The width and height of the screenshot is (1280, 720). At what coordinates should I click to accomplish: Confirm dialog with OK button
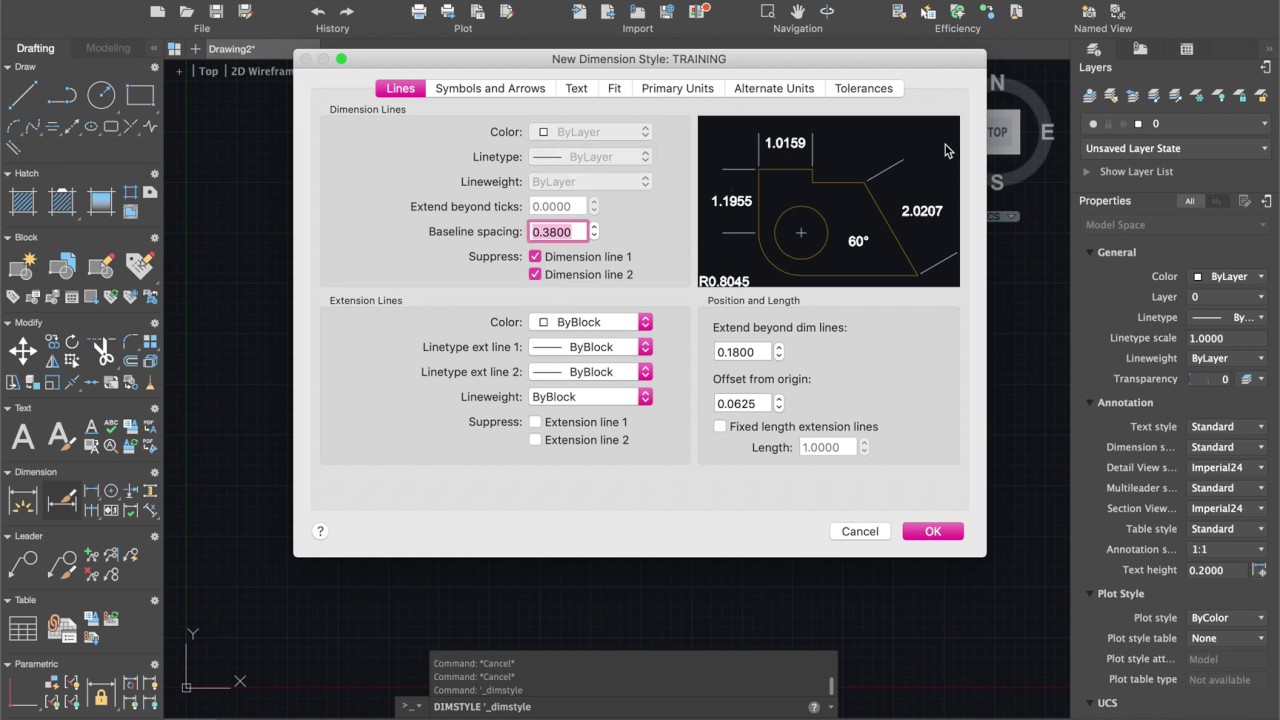click(933, 531)
